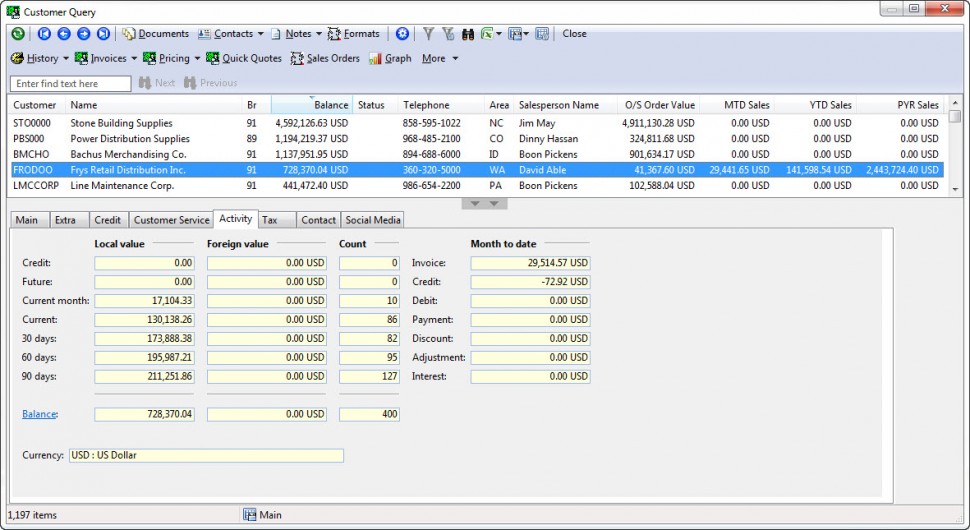Expand the layout view dropdown arrow
This screenshot has width=970, height=530.
point(526,34)
